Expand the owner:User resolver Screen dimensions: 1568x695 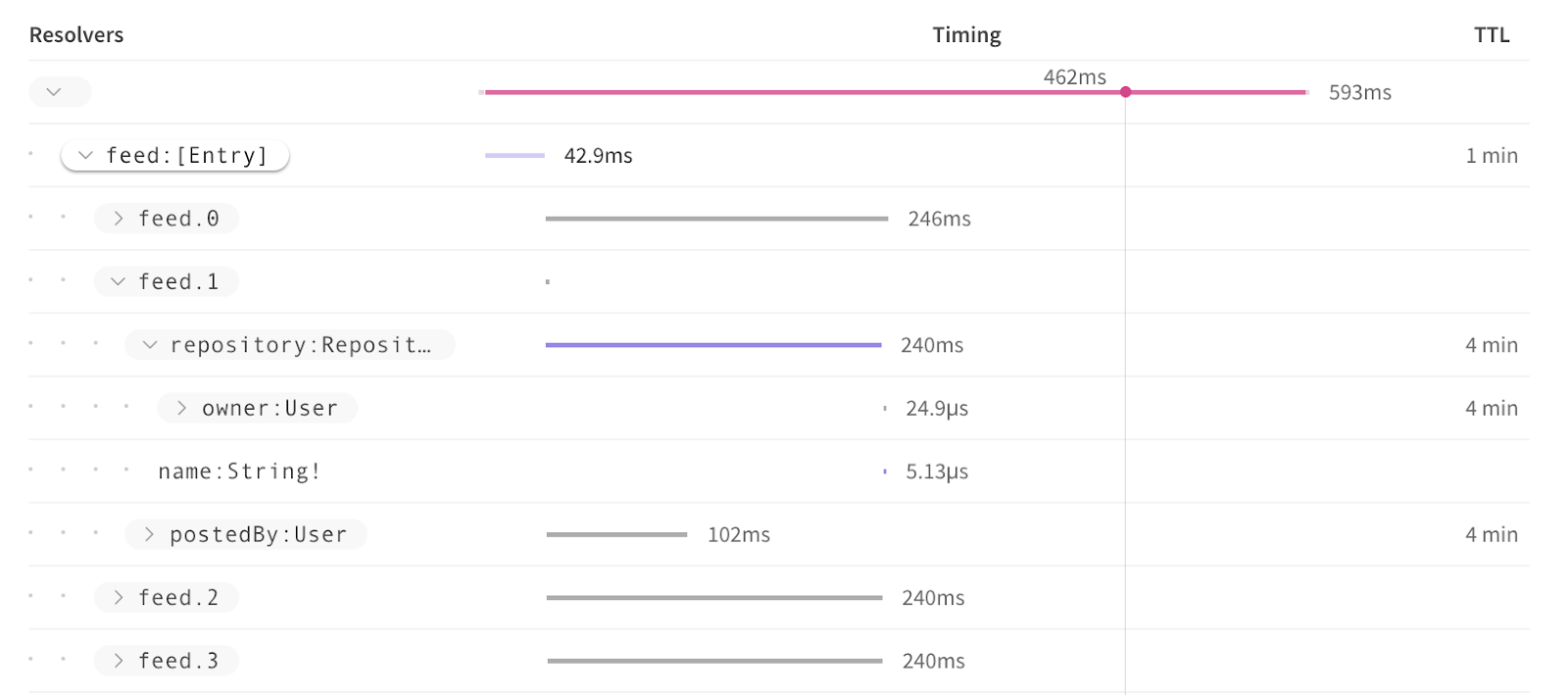[x=257, y=408]
